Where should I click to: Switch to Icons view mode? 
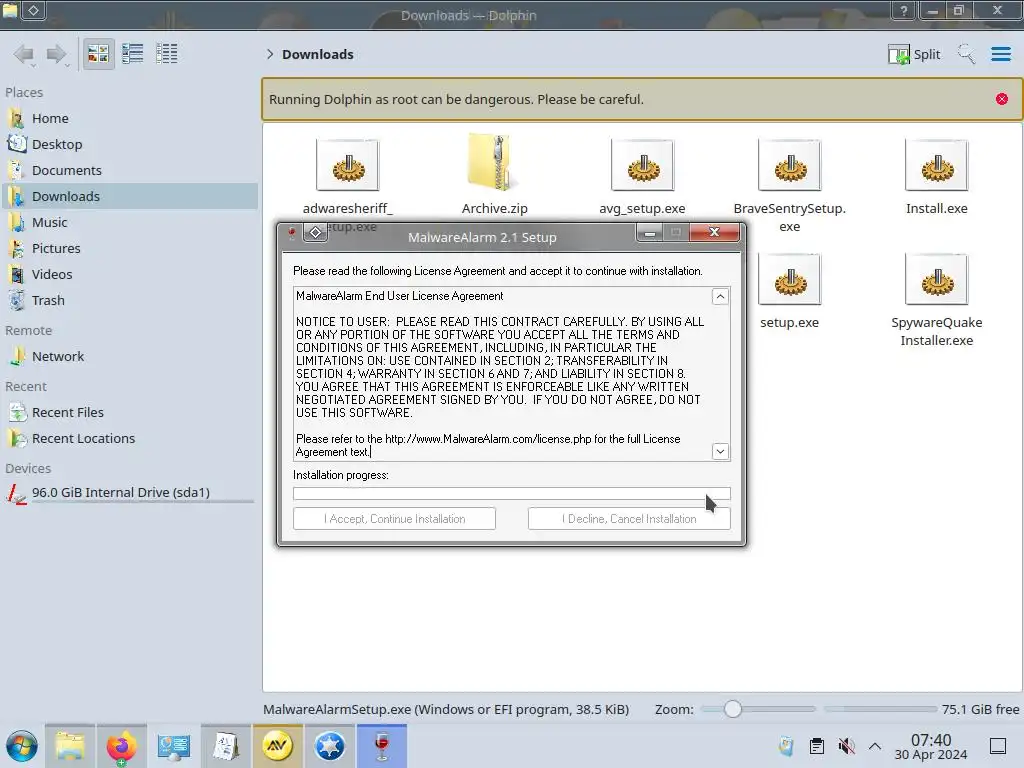pyautogui.click(x=98, y=54)
